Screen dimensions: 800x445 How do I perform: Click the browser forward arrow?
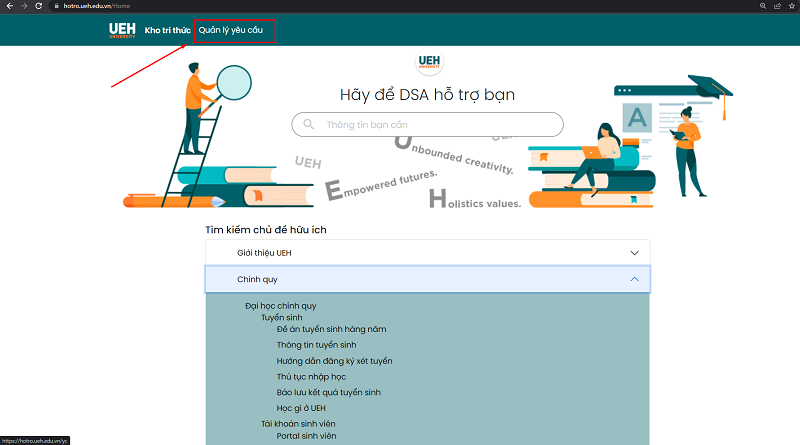coord(24,6)
